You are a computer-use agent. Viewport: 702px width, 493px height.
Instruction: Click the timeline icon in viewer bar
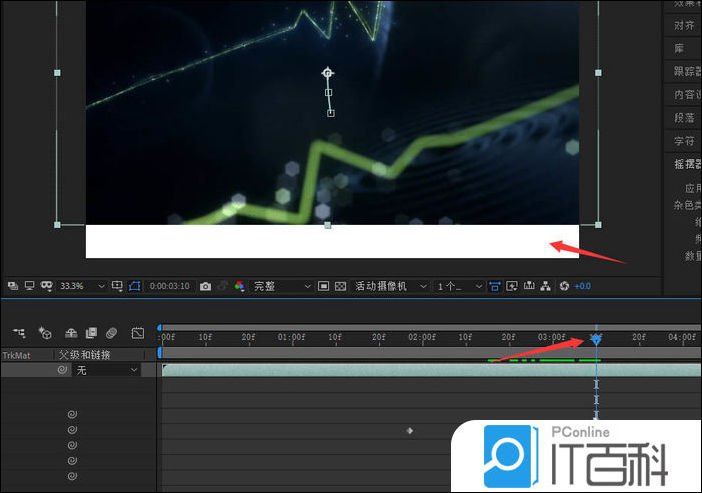(529, 286)
